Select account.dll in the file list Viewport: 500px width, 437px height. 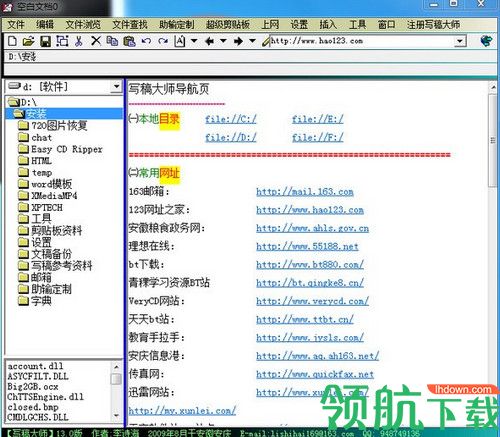35,366
